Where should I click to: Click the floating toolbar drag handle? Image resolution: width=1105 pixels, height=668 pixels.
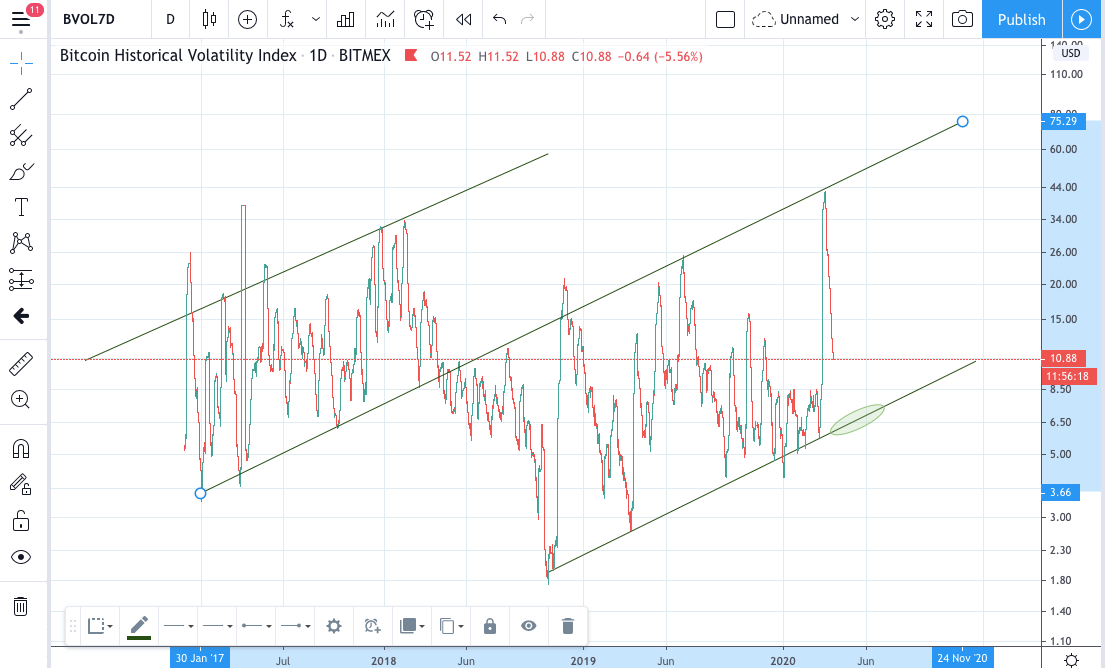[73, 626]
